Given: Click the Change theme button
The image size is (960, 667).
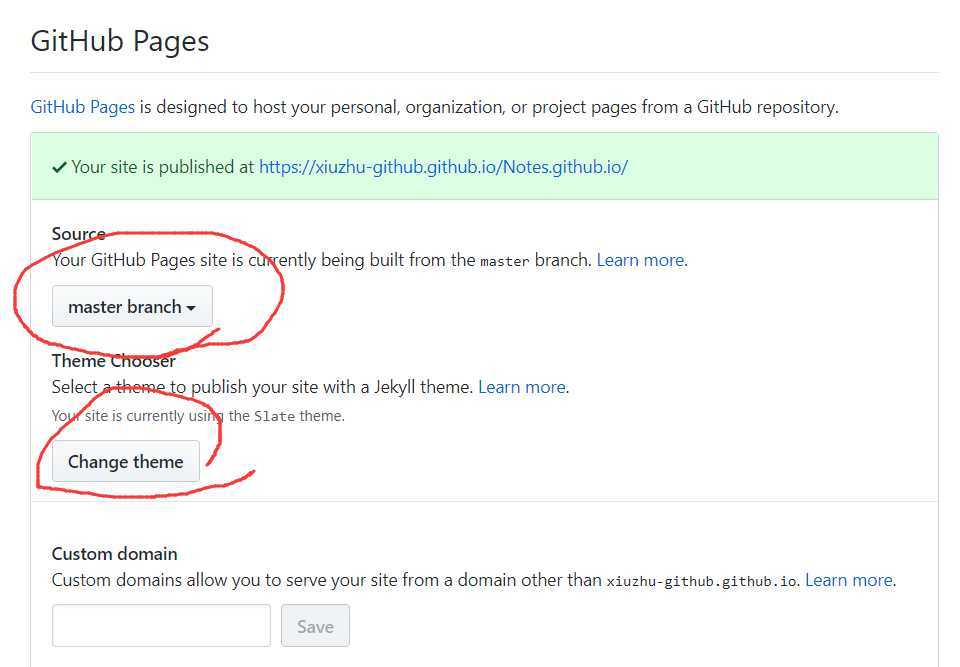Looking at the screenshot, I should click(x=126, y=461).
